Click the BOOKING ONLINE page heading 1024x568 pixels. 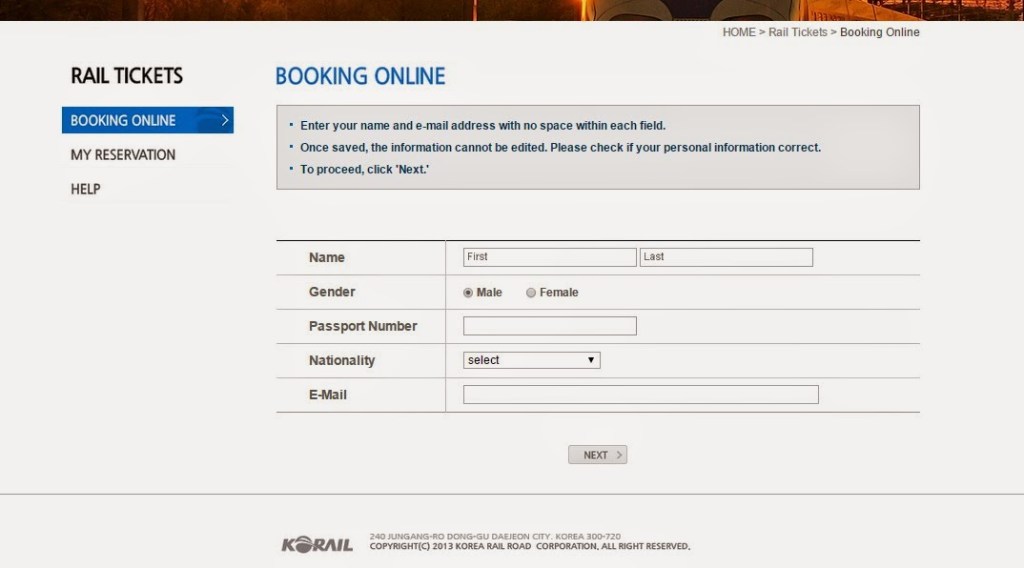[x=360, y=76]
